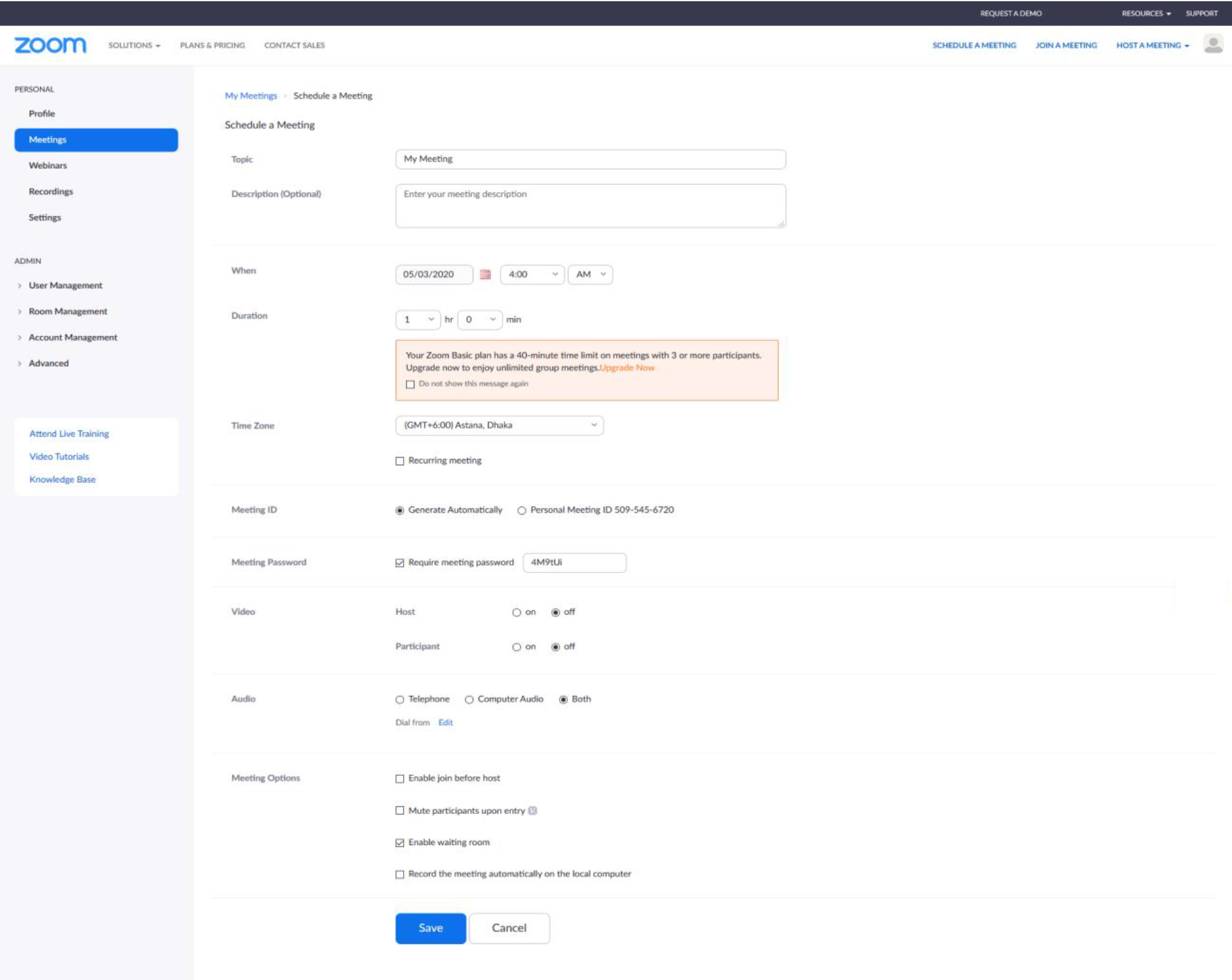
Task: Select Participant video off
Action: [x=556, y=647]
